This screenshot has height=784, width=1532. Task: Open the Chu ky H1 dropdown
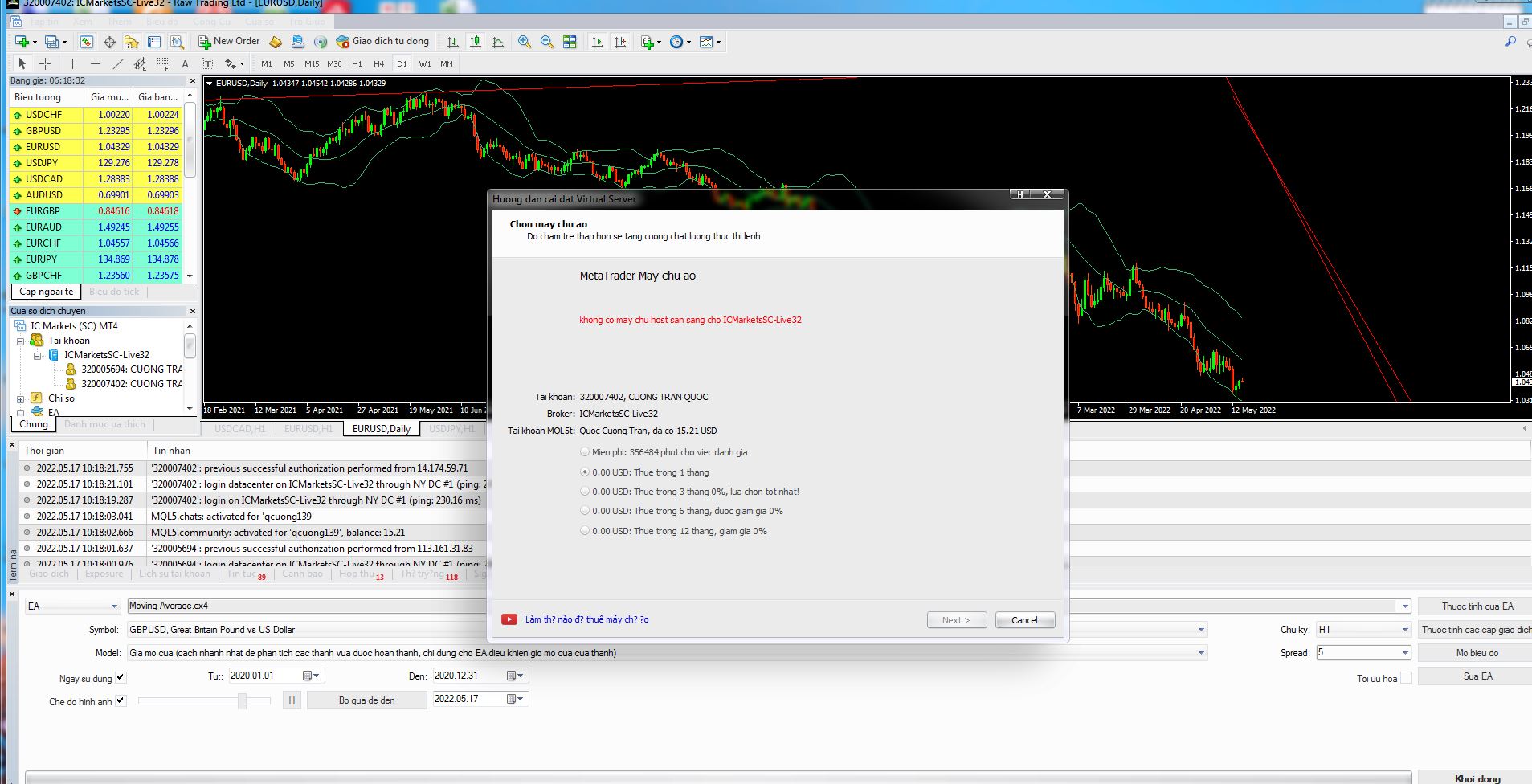(1404, 630)
